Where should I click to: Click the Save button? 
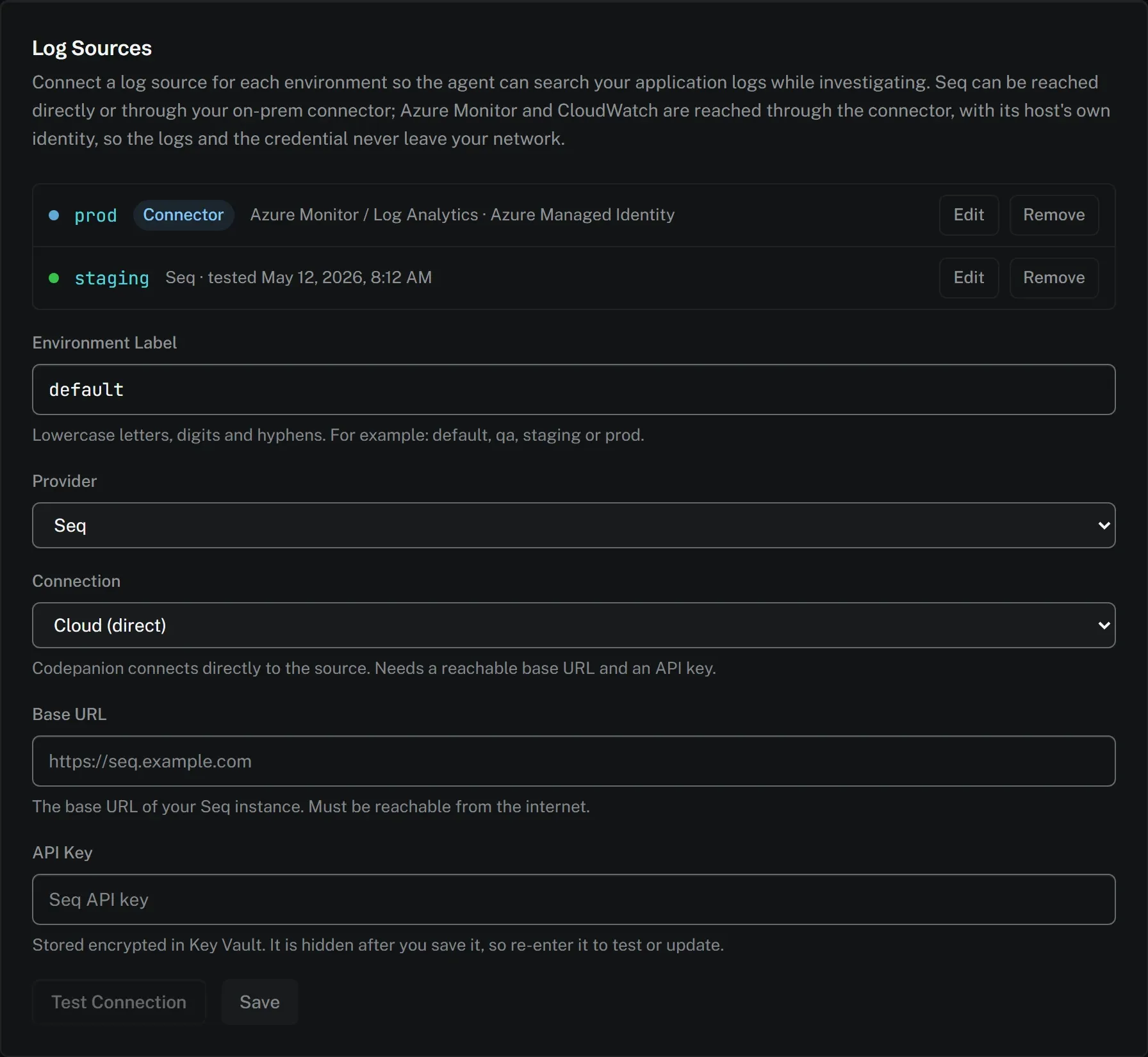tap(259, 1002)
